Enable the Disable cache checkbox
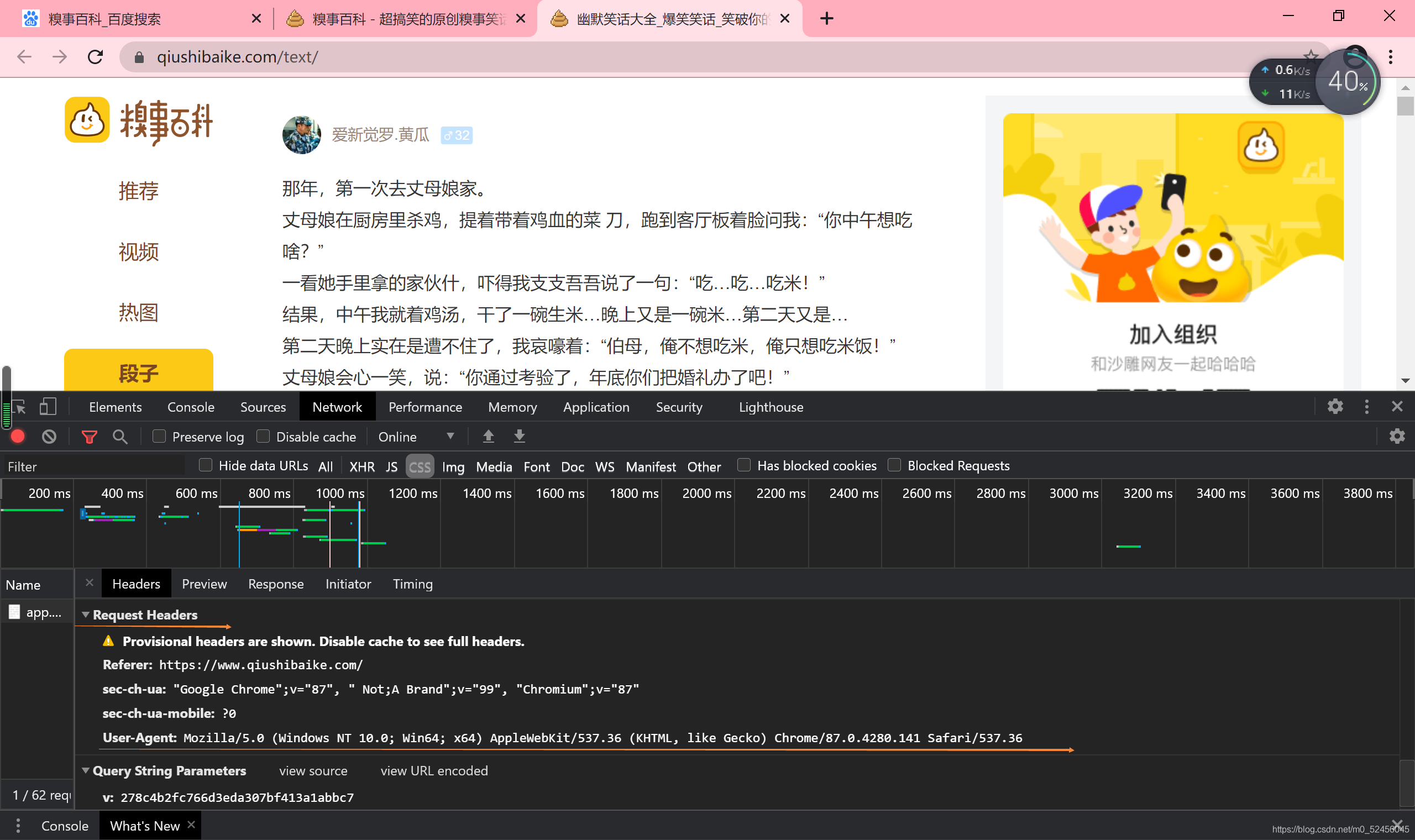Image resolution: width=1415 pixels, height=840 pixels. pos(263,436)
